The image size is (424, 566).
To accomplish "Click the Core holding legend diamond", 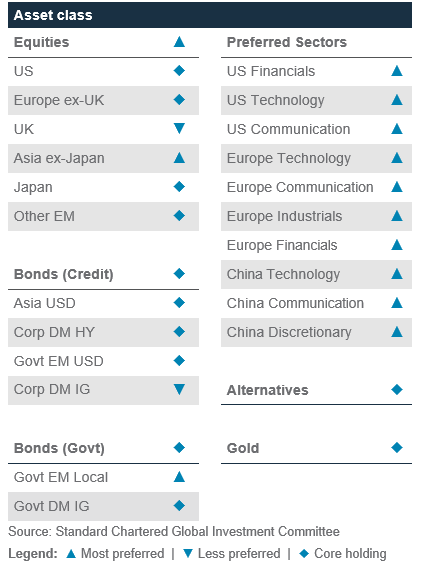I will pyautogui.click(x=304, y=553).
